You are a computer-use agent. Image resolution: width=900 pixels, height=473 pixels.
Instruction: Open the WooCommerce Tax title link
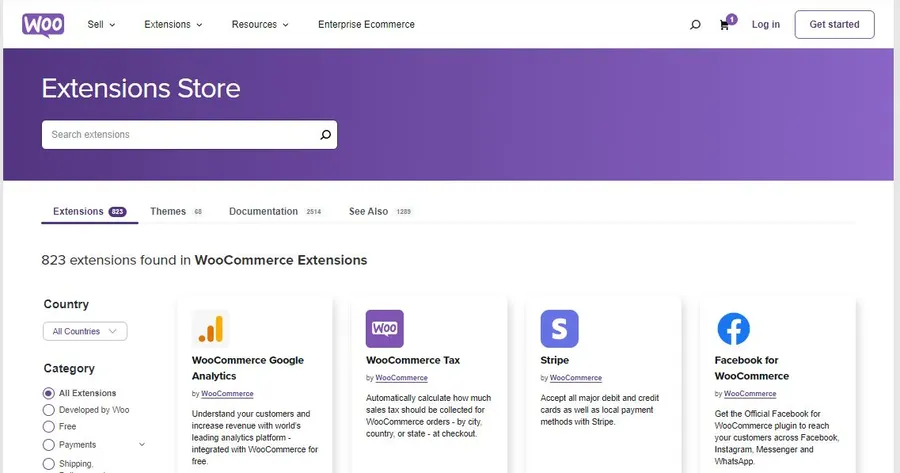(413, 360)
